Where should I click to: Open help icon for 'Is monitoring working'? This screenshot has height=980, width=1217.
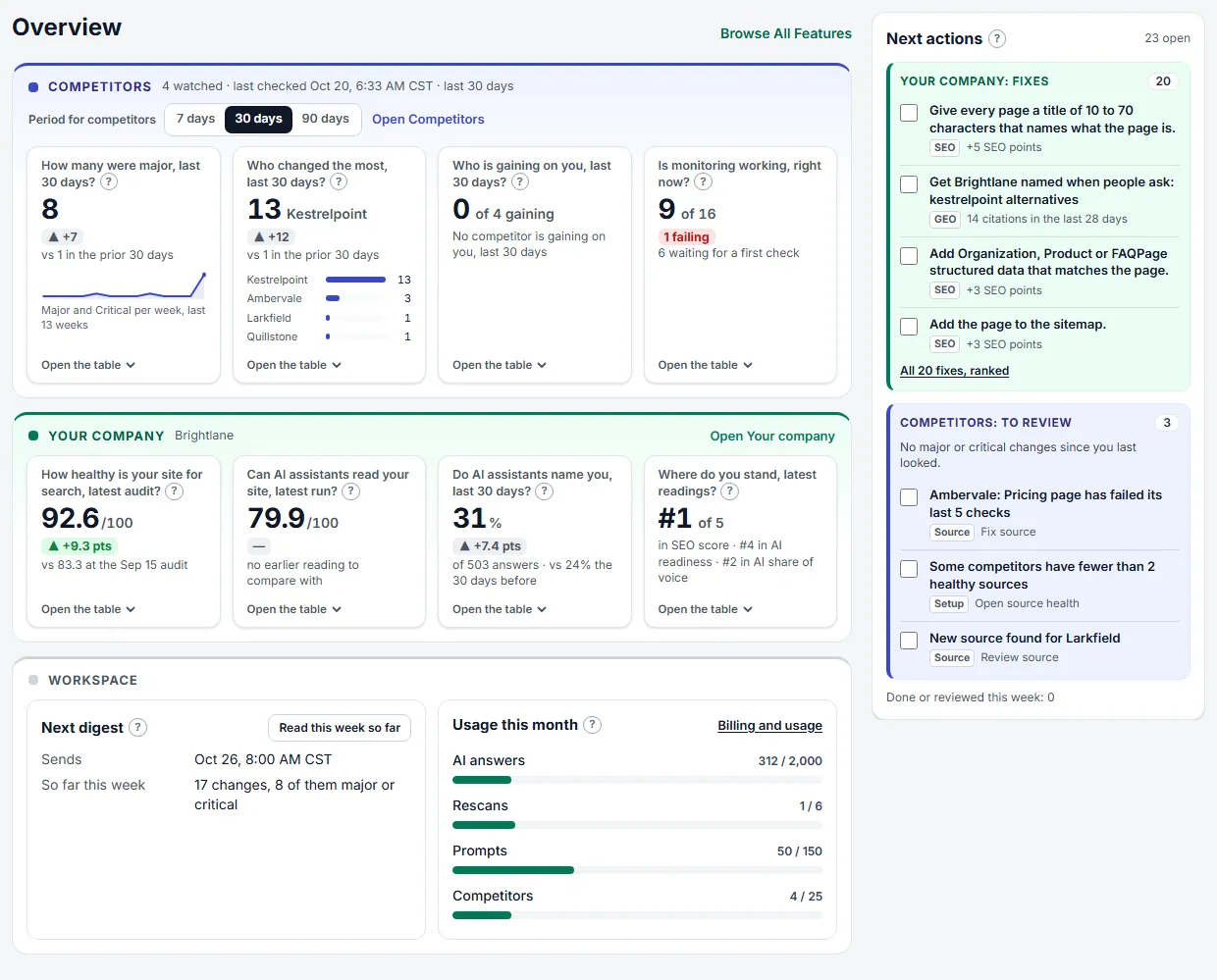pyautogui.click(x=703, y=181)
